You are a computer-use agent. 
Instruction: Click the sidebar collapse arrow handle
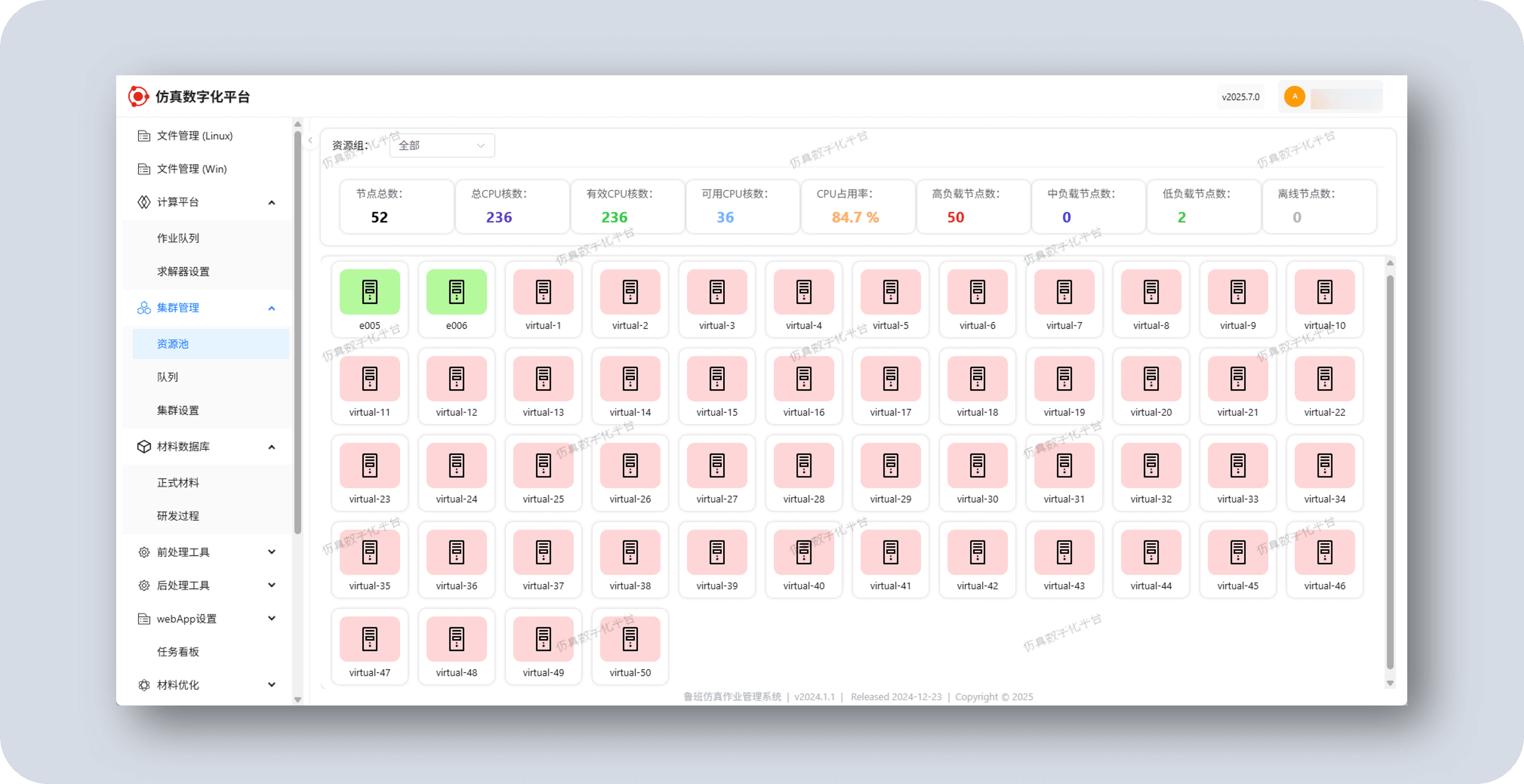point(310,141)
